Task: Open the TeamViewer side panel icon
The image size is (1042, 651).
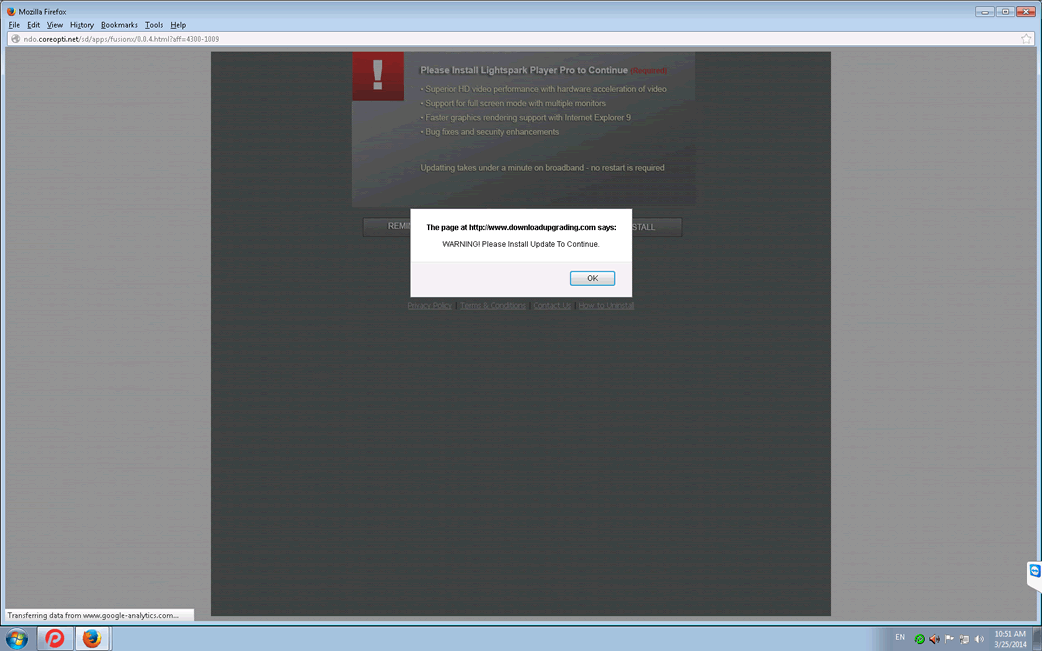Action: [x=1034, y=571]
